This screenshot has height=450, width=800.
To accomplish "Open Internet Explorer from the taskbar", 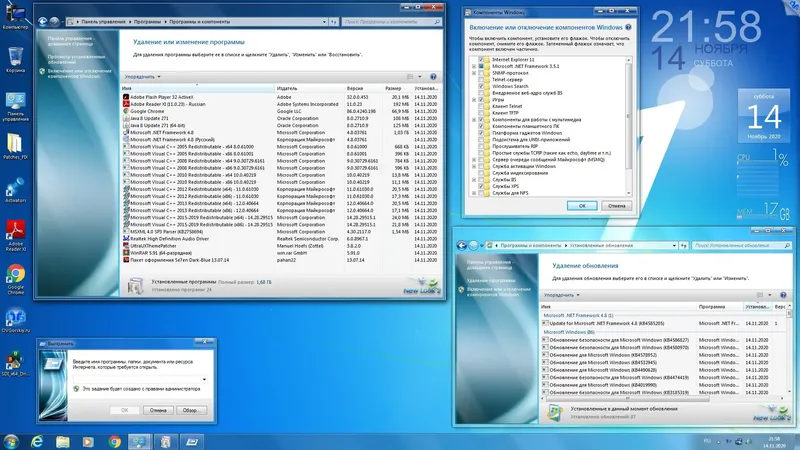I will (x=37, y=441).
